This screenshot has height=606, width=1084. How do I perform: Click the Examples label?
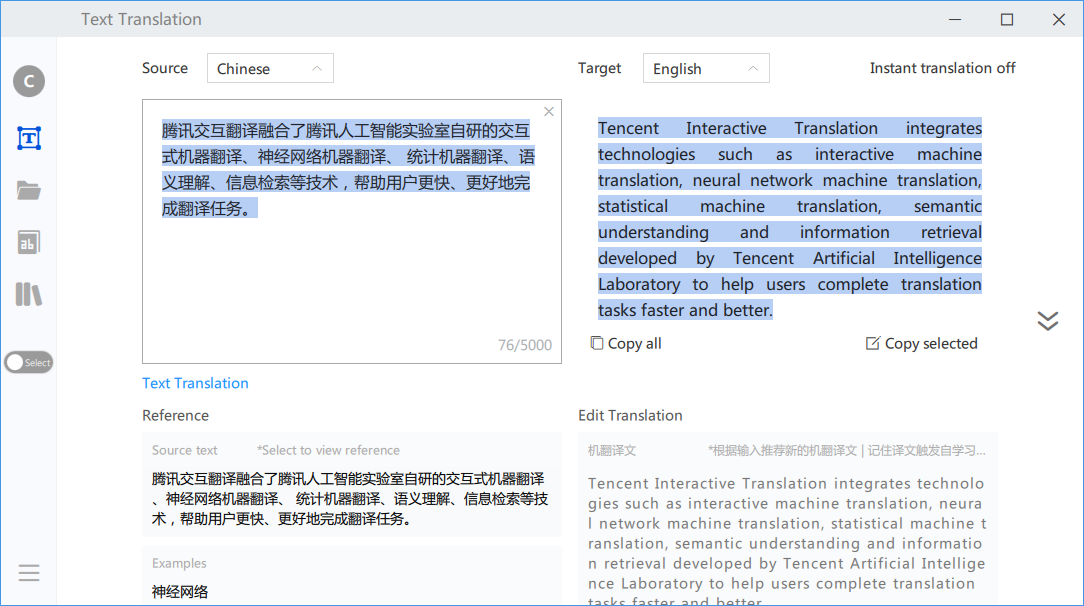pyautogui.click(x=179, y=563)
